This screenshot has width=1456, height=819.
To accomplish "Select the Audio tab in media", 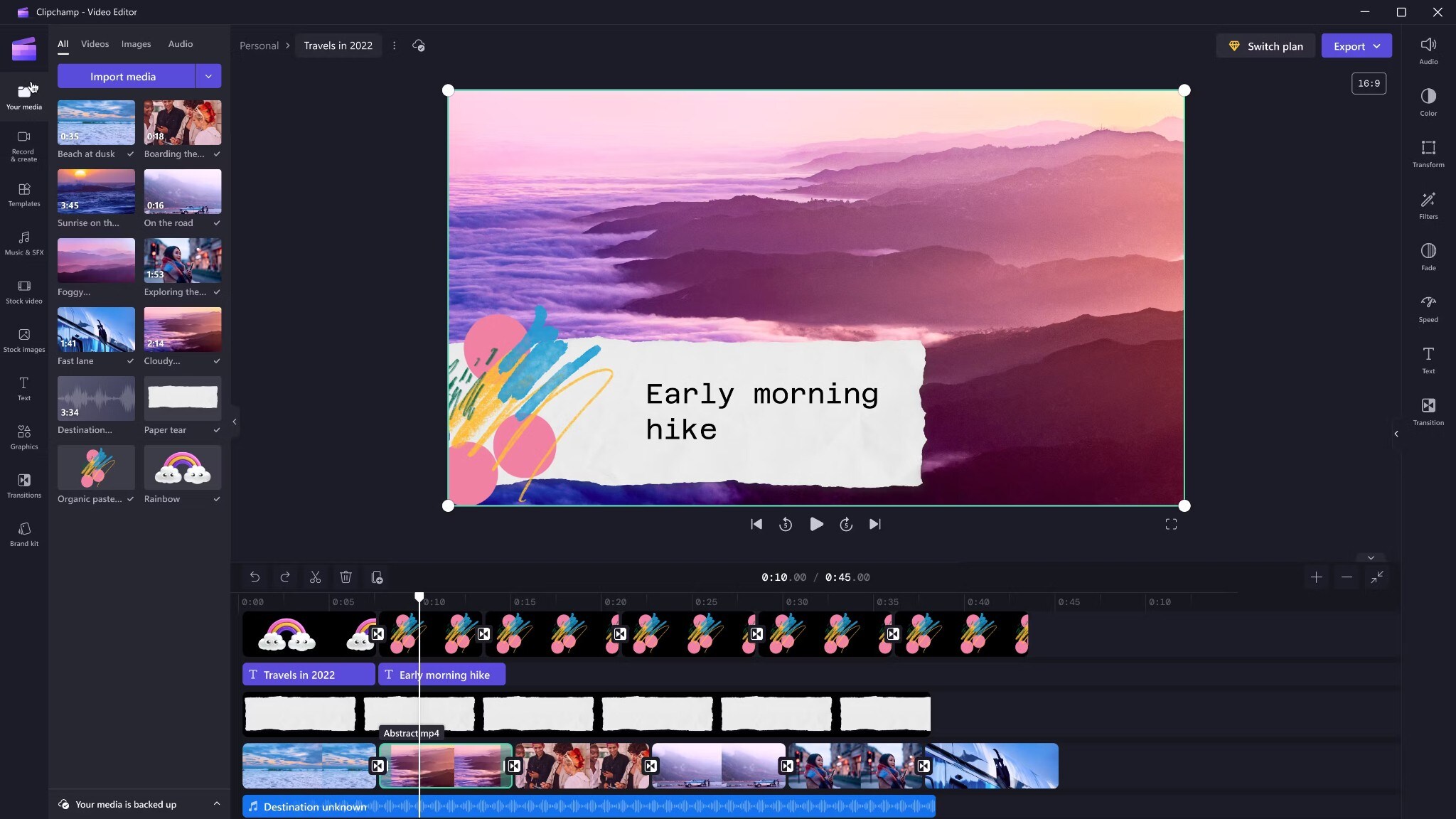I will [x=180, y=44].
